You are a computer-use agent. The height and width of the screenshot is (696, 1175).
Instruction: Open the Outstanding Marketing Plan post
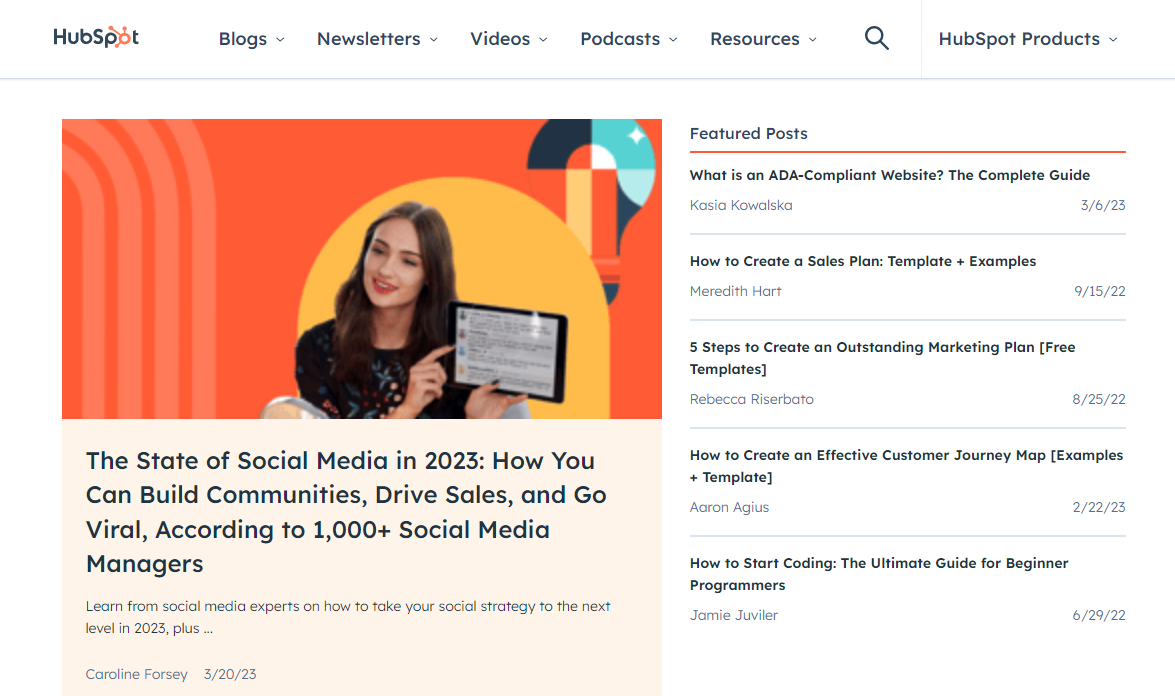pyautogui.click(x=882, y=358)
